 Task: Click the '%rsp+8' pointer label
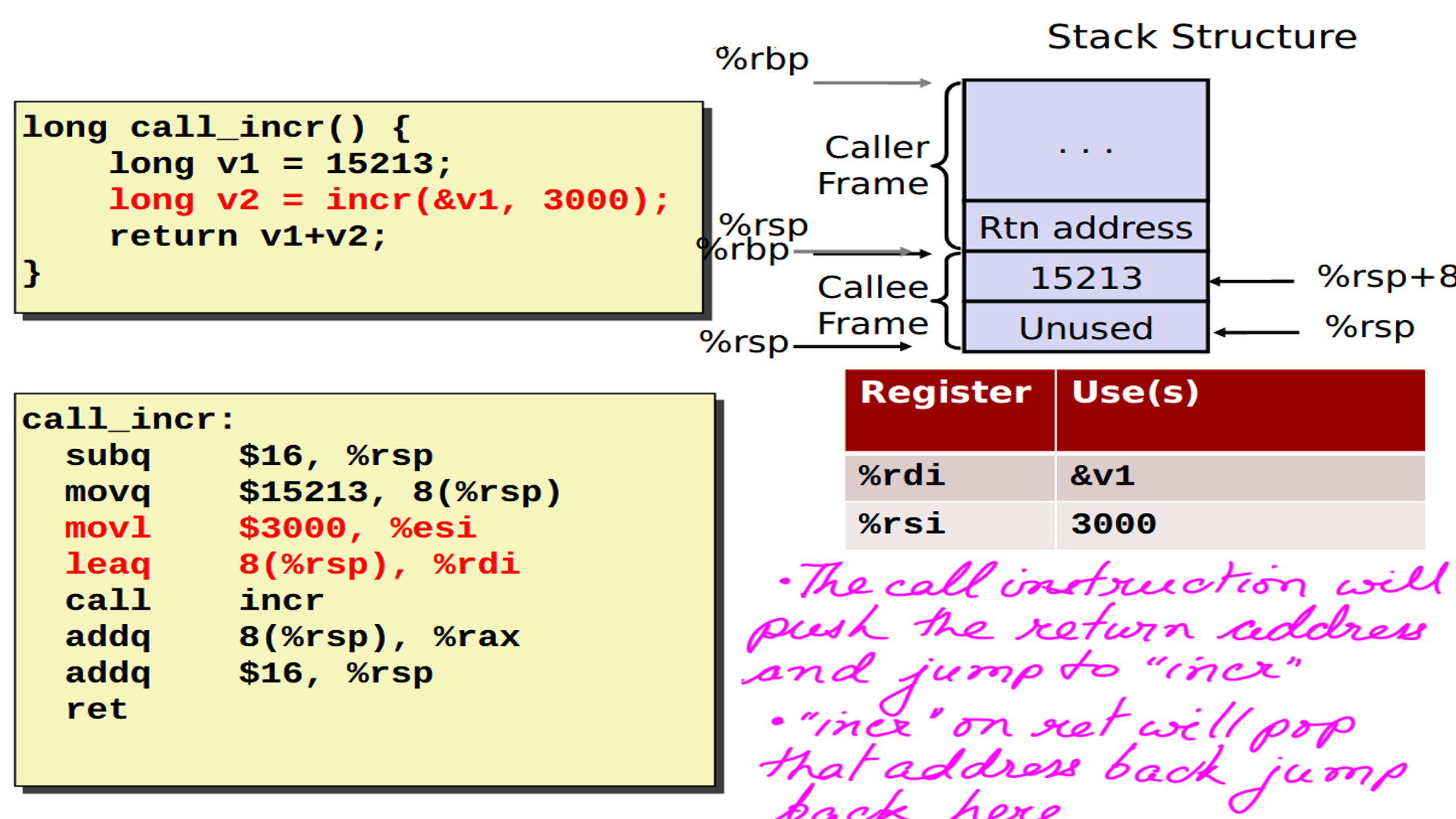pos(1386,277)
